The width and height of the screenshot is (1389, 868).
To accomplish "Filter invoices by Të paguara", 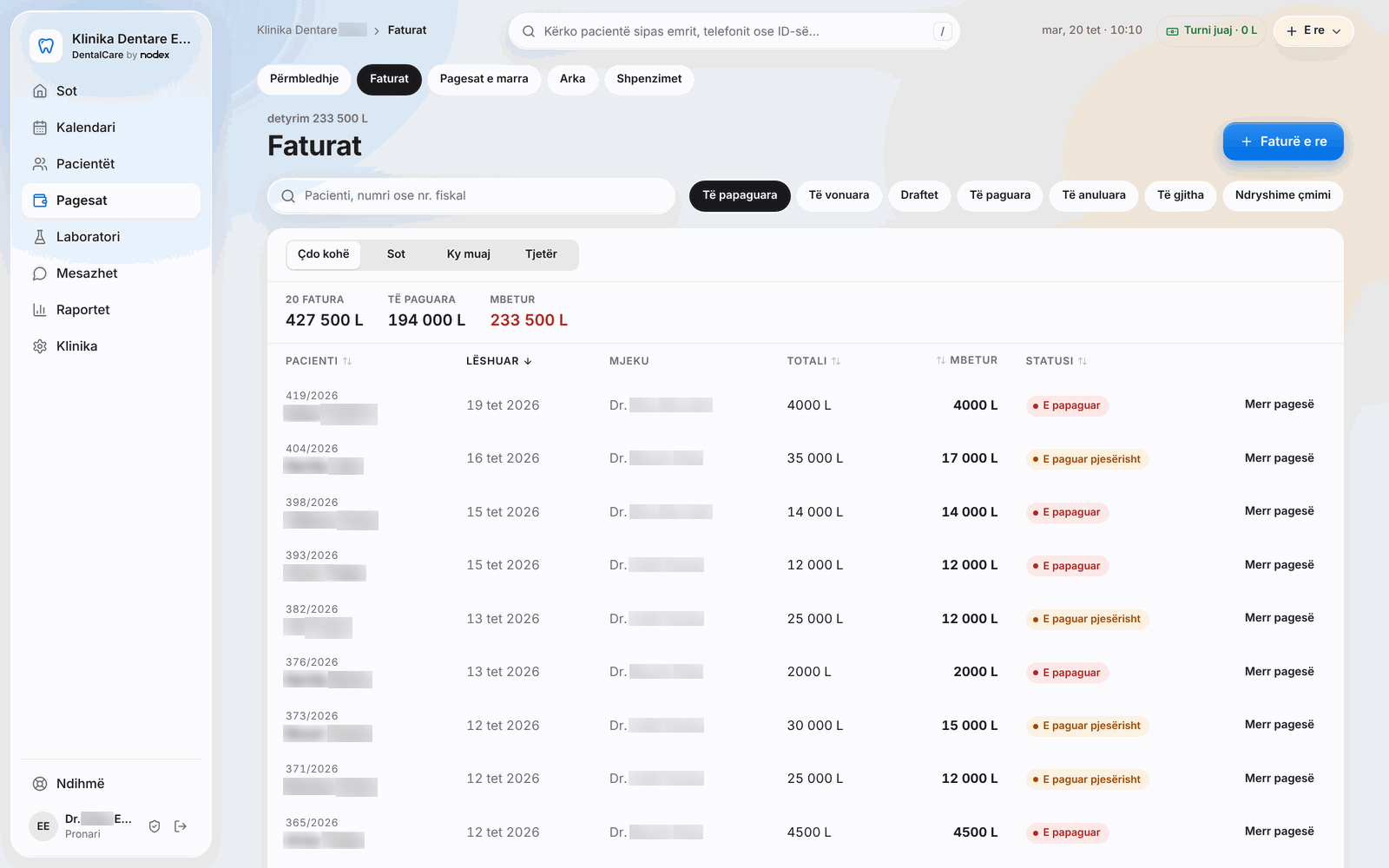I will (x=1000, y=195).
